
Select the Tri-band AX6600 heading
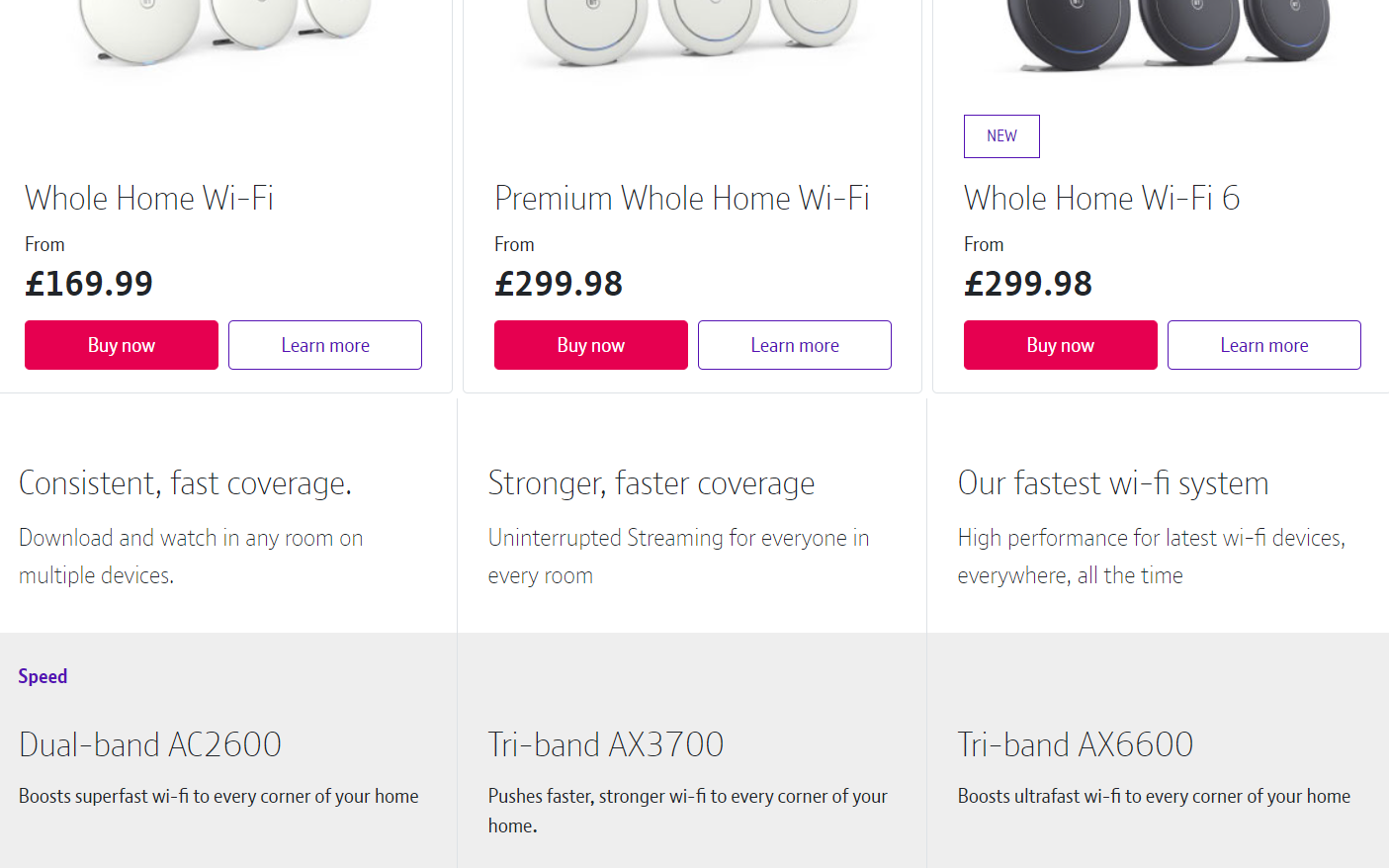(x=1076, y=744)
